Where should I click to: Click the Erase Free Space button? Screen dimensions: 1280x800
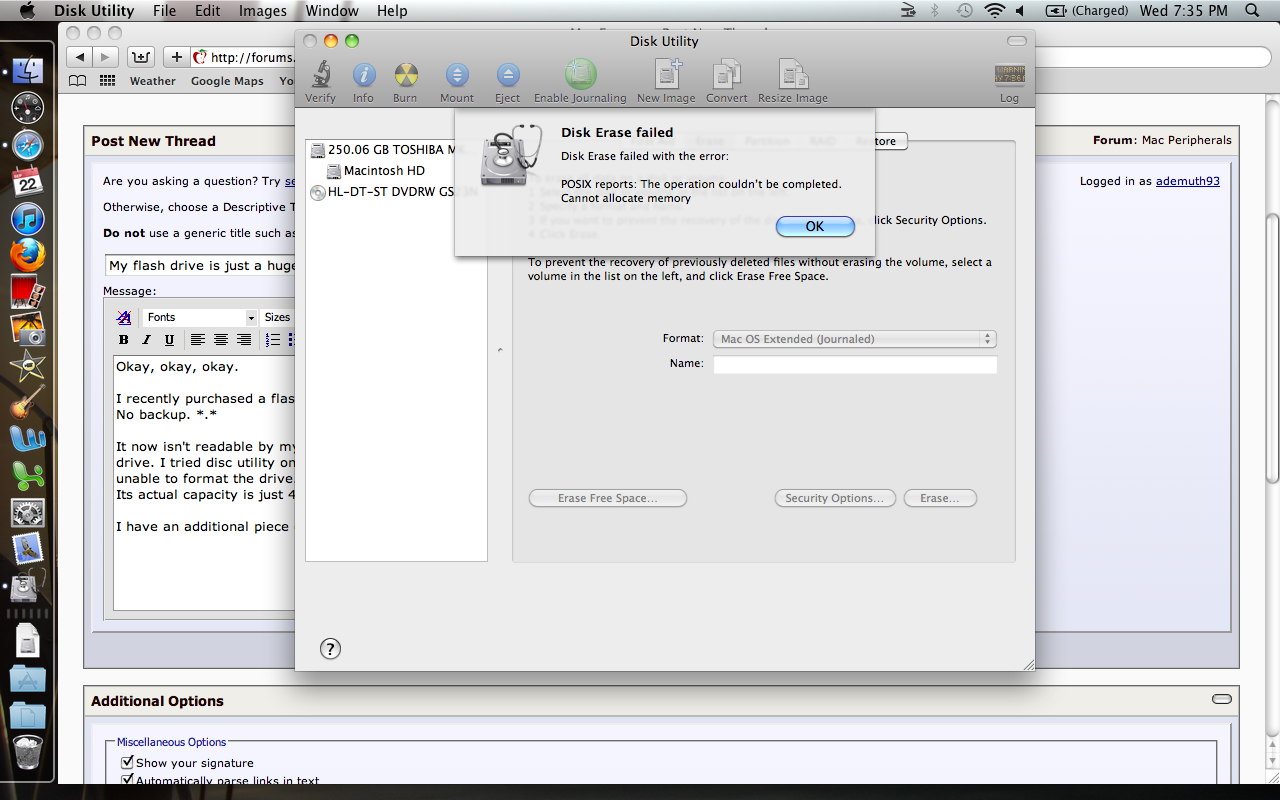point(608,498)
